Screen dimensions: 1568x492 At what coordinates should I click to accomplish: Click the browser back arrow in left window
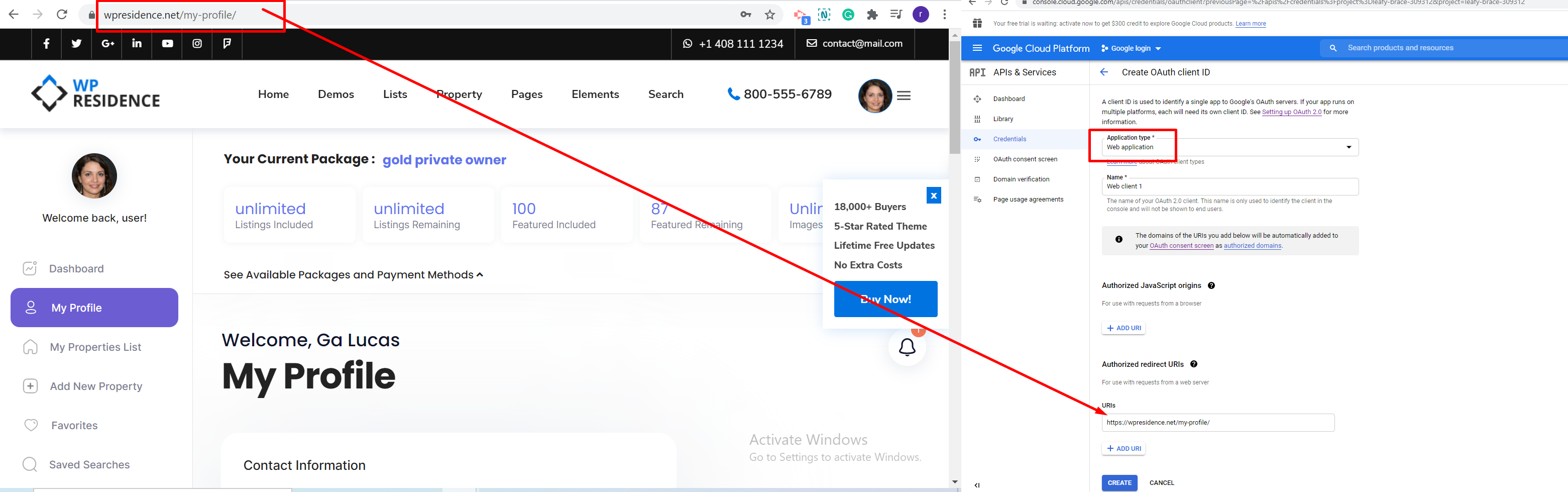coord(14,15)
